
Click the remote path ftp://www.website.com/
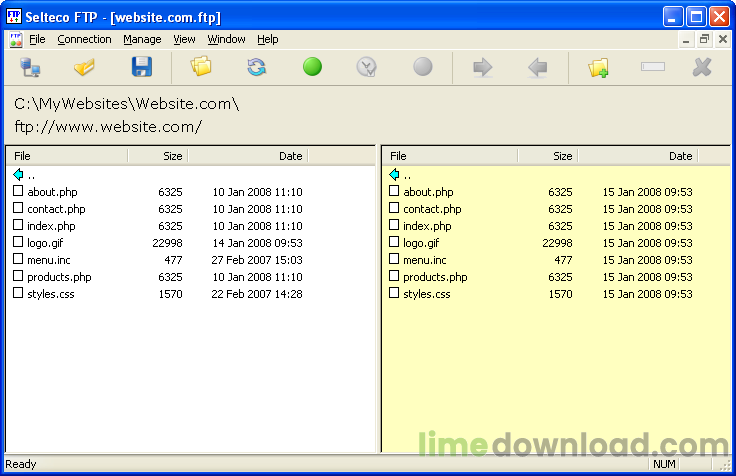[x=108, y=127]
